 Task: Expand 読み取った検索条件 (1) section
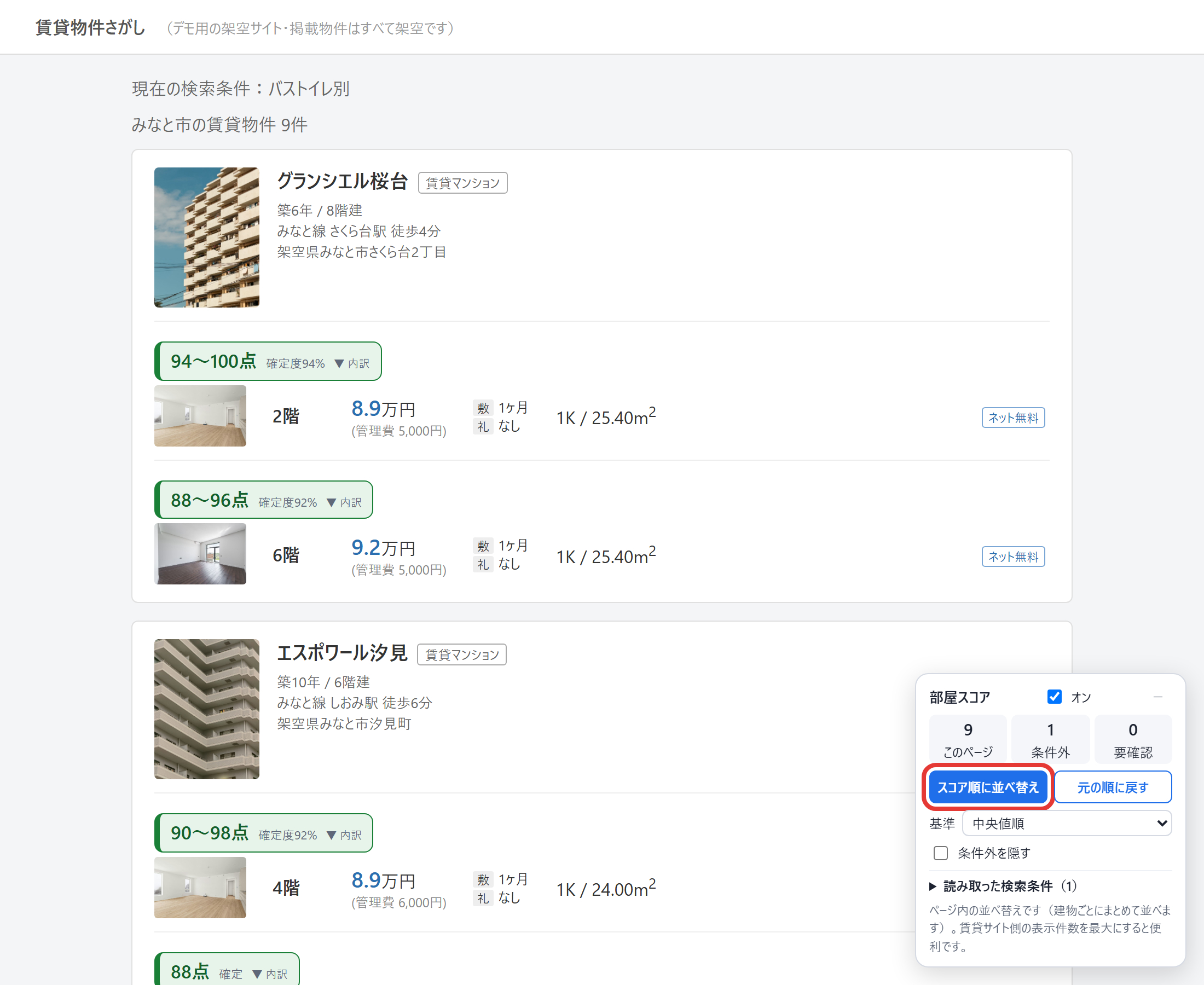click(x=1003, y=886)
